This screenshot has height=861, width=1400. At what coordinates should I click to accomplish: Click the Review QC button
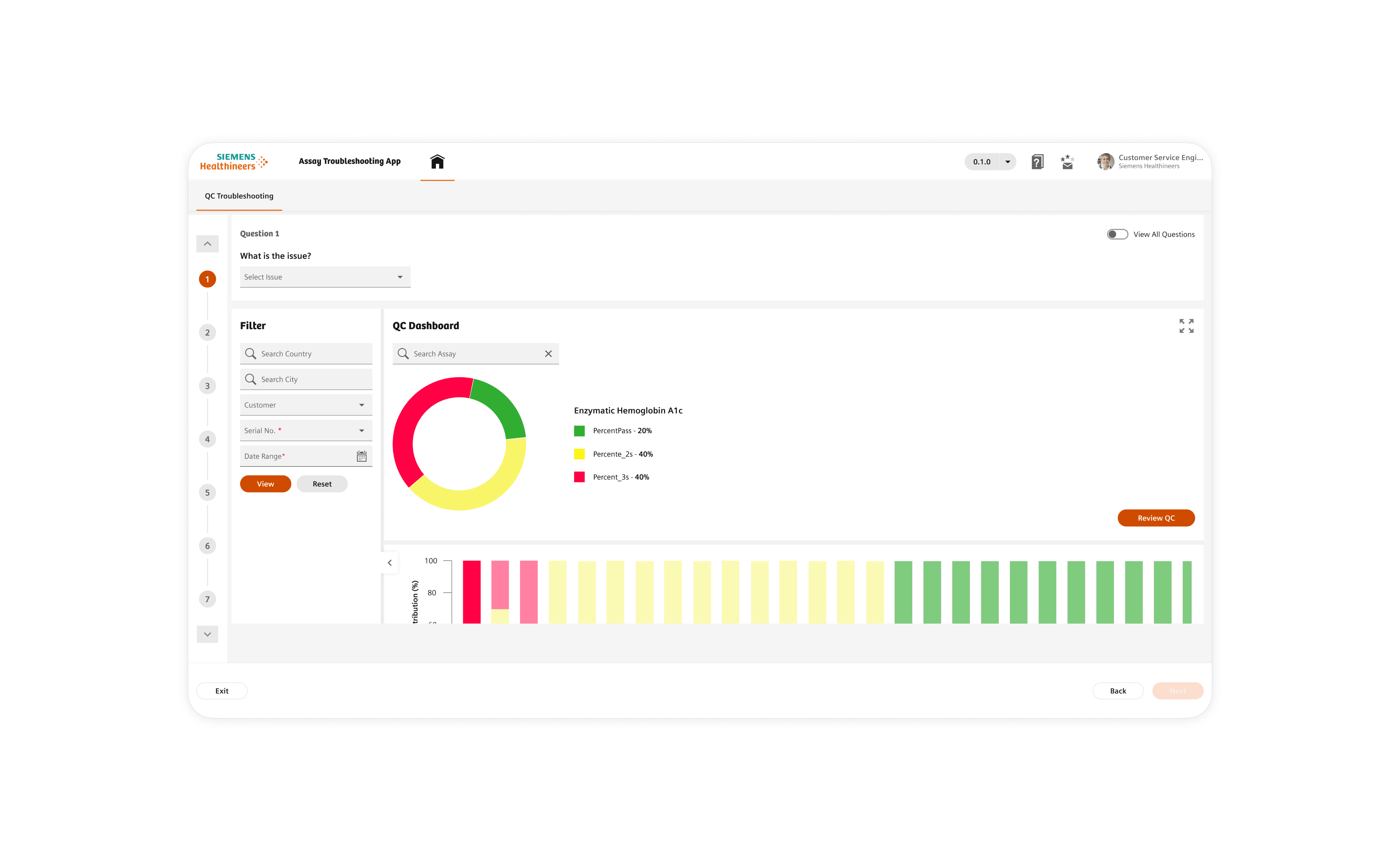pos(1156,518)
